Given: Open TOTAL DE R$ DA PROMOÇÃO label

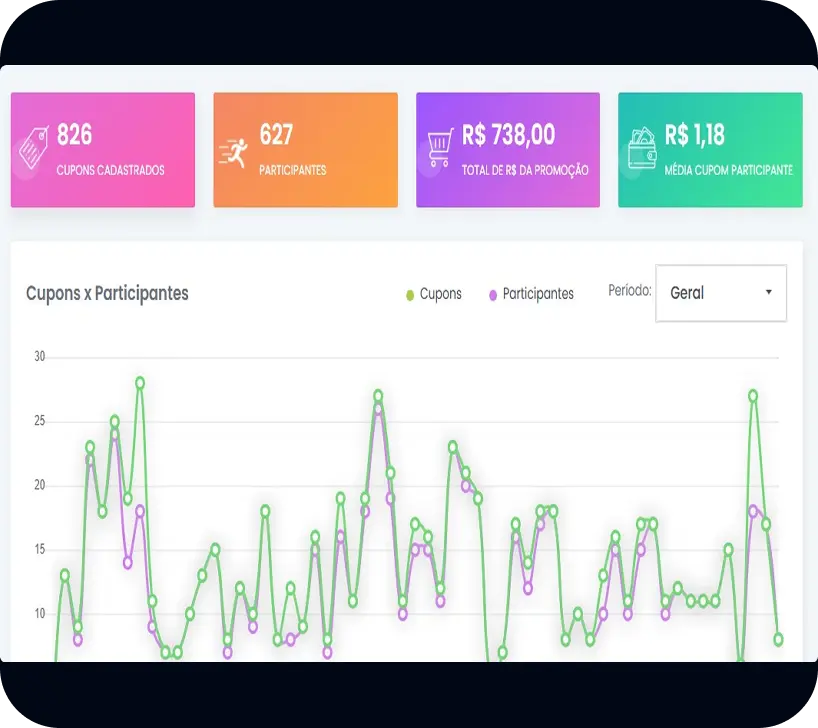Looking at the screenshot, I should [x=525, y=170].
